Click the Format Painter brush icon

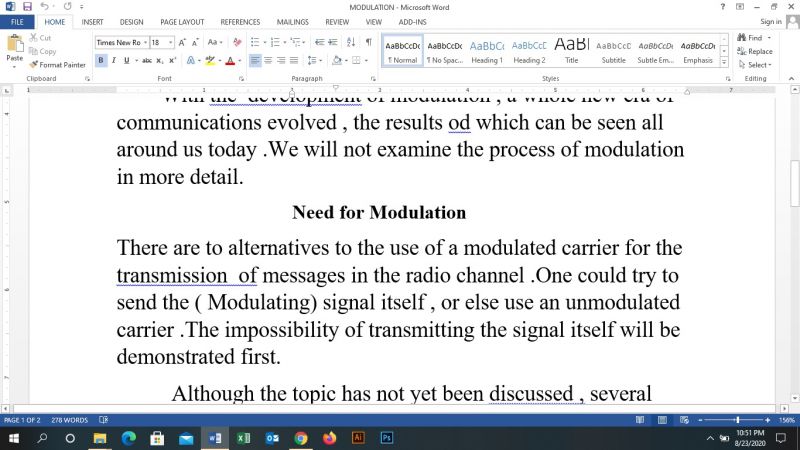pos(34,65)
